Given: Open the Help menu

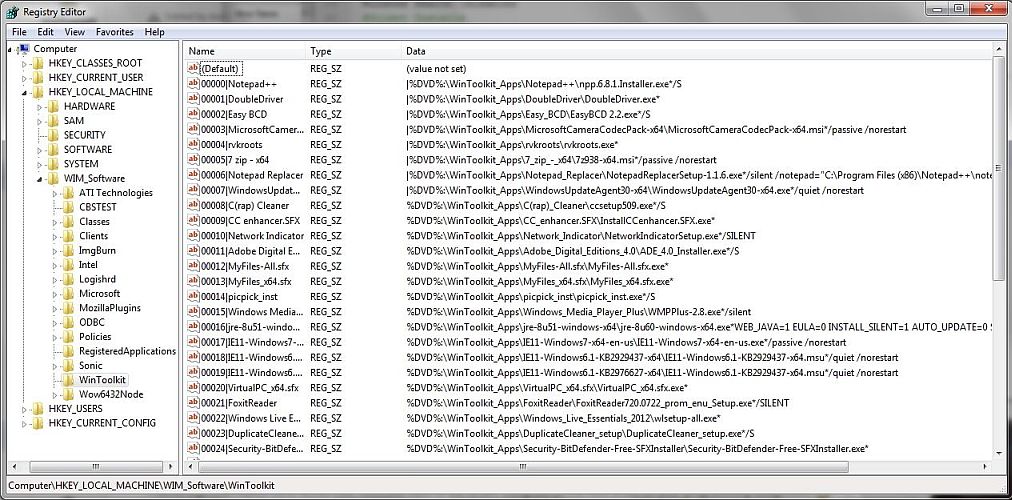Looking at the screenshot, I should point(154,32).
